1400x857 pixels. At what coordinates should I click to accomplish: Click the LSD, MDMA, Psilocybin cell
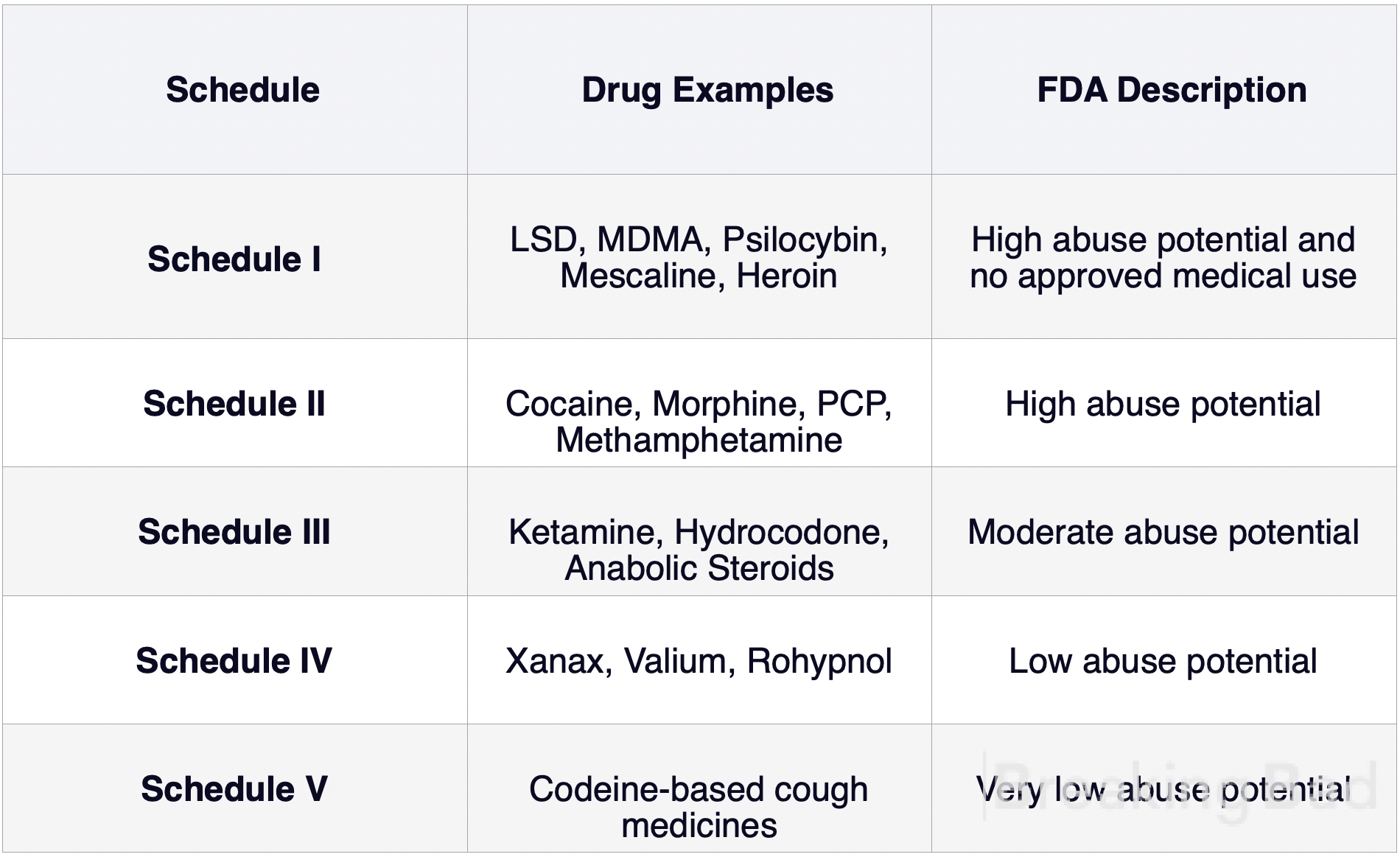(x=699, y=257)
